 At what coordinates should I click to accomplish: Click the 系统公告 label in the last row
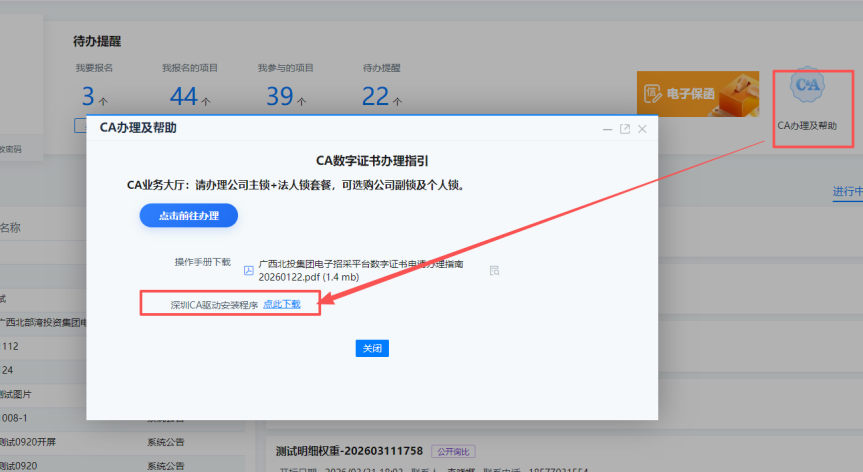pyautogui.click(x=166, y=466)
